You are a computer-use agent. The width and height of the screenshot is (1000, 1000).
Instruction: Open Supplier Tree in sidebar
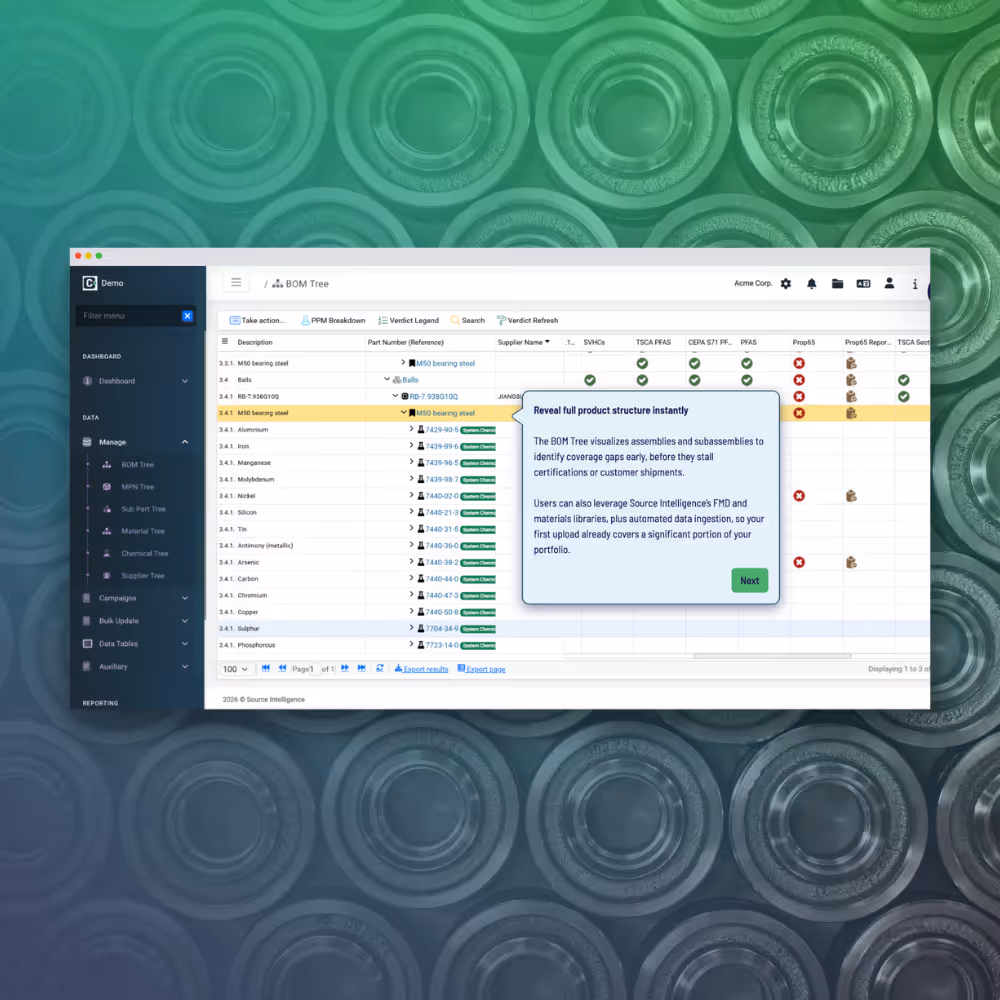pos(142,576)
